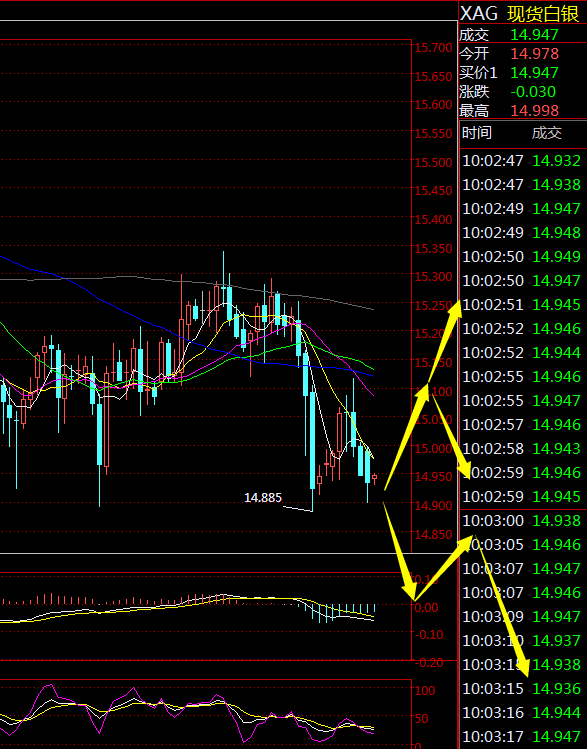Click the -0.20 MACD axis label
Image resolution: width=587 pixels, height=749 pixels.
point(428,663)
